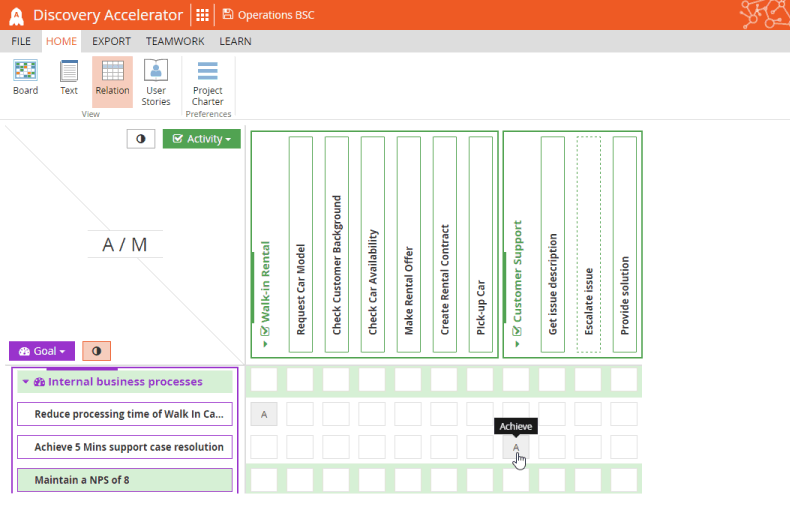The image size is (790, 515).
Task: Click the network graph icon at top right
Action: 764,14
